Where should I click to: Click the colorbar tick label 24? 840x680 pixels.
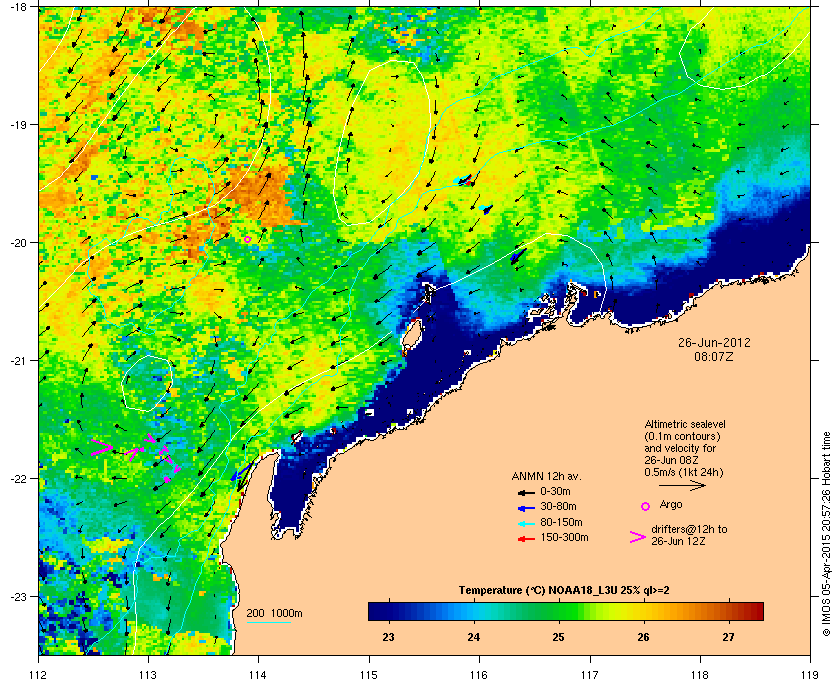click(474, 637)
